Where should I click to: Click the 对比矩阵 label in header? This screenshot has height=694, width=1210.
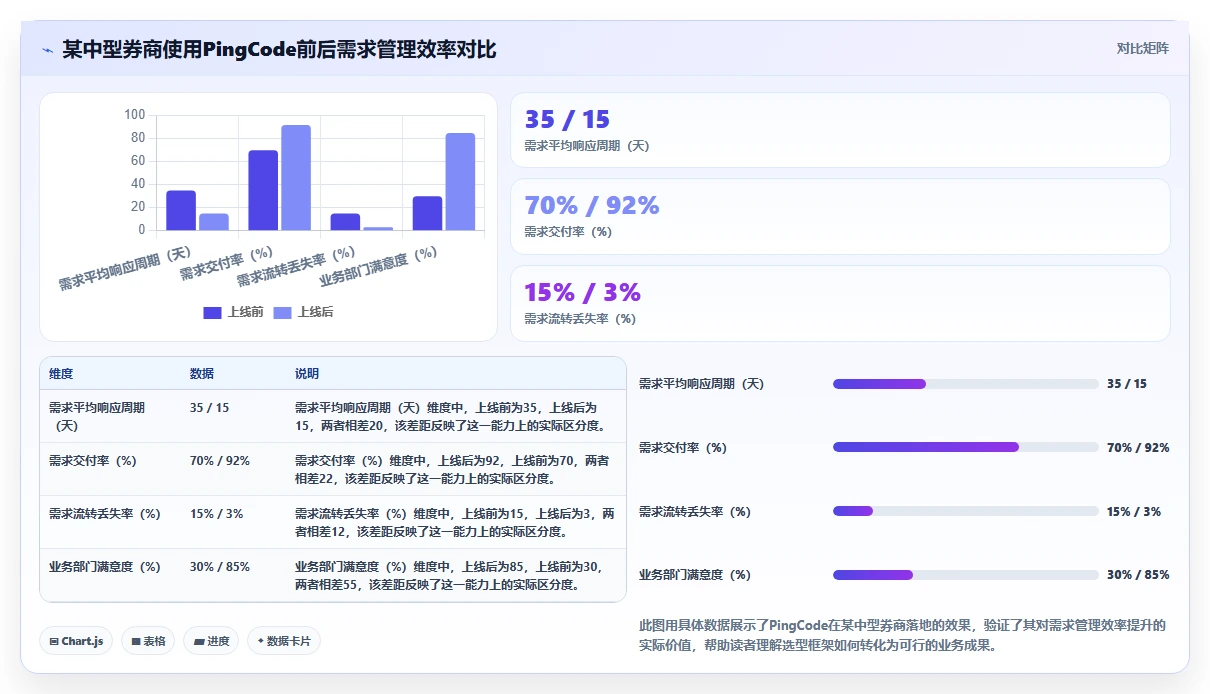pos(1143,48)
